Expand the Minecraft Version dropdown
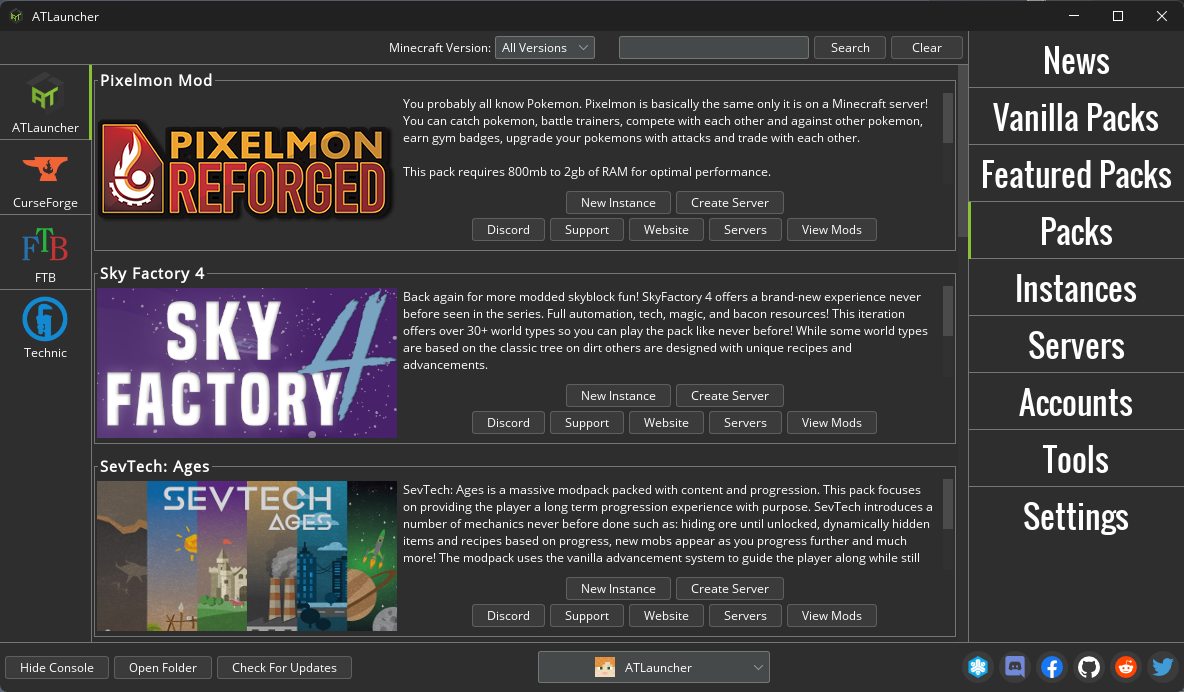Screen dimensions: 1184x692 (x=544, y=48)
